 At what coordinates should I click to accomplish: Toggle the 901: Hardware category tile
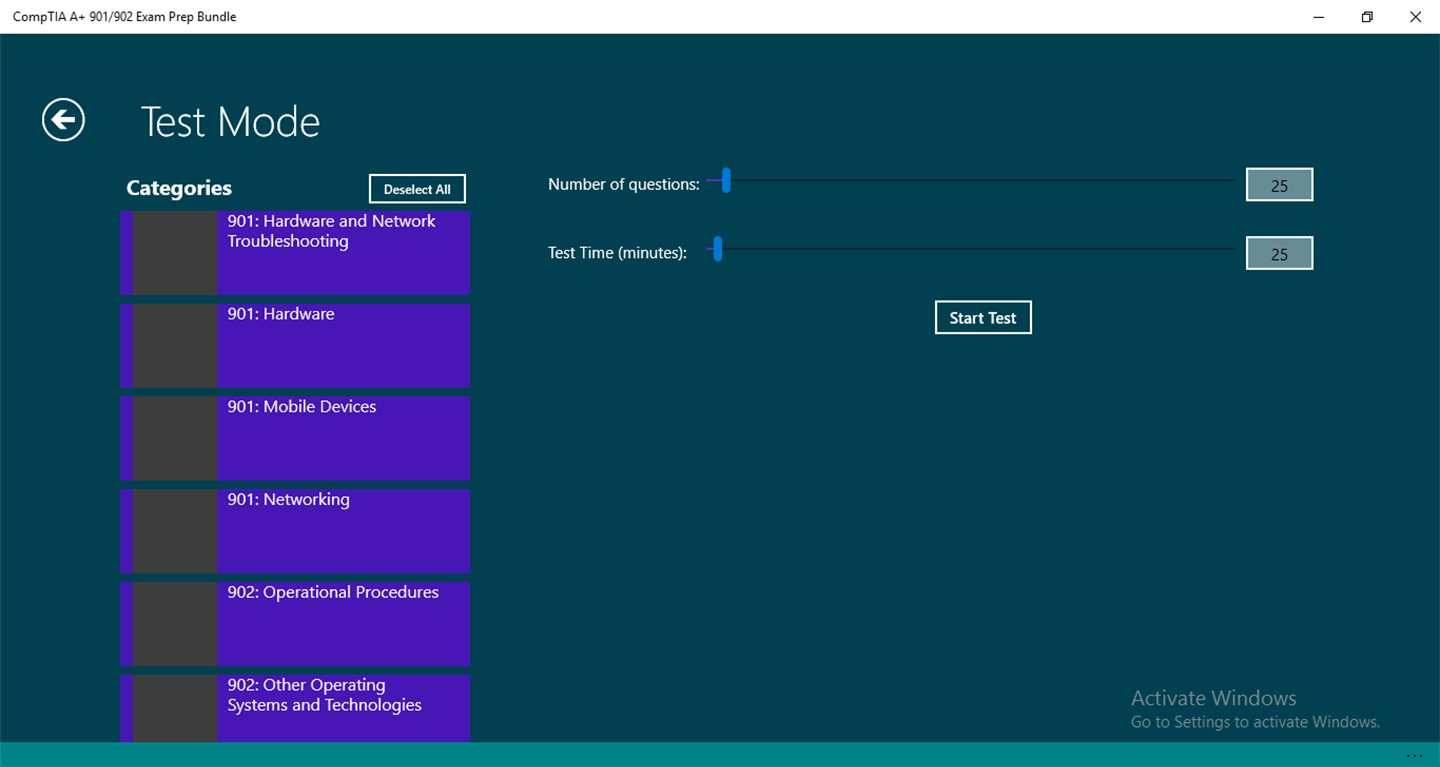pos(295,346)
